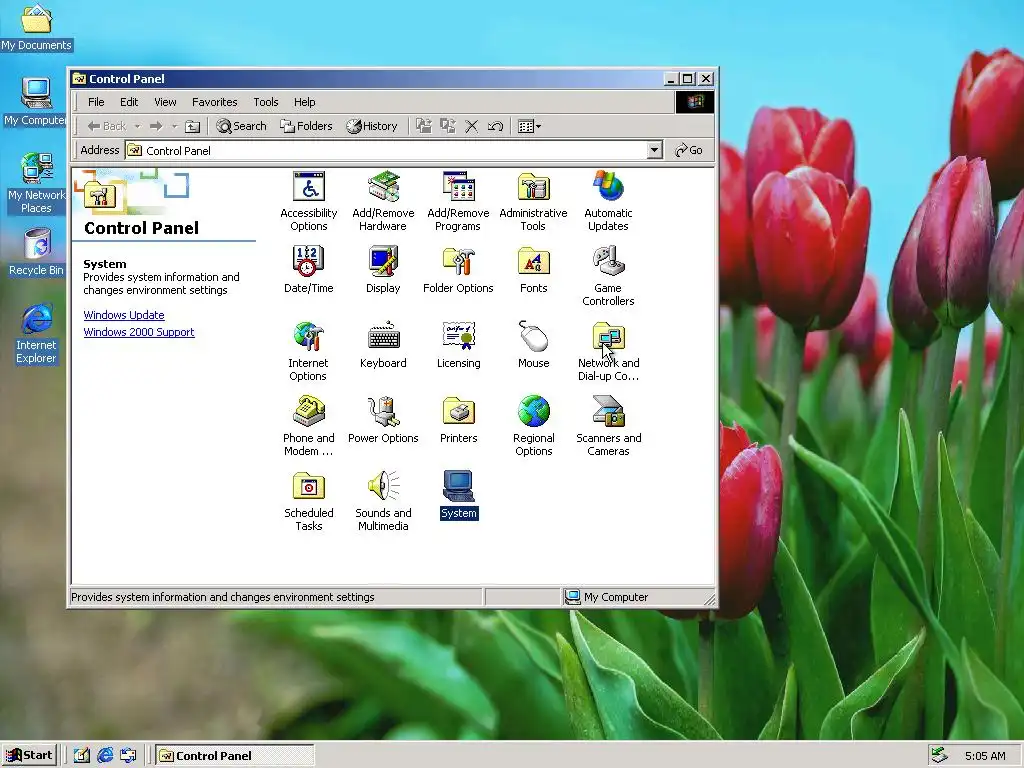1024x768 pixels.
Task: Click the 5:05 AM clock
Action: pos(985,756)
